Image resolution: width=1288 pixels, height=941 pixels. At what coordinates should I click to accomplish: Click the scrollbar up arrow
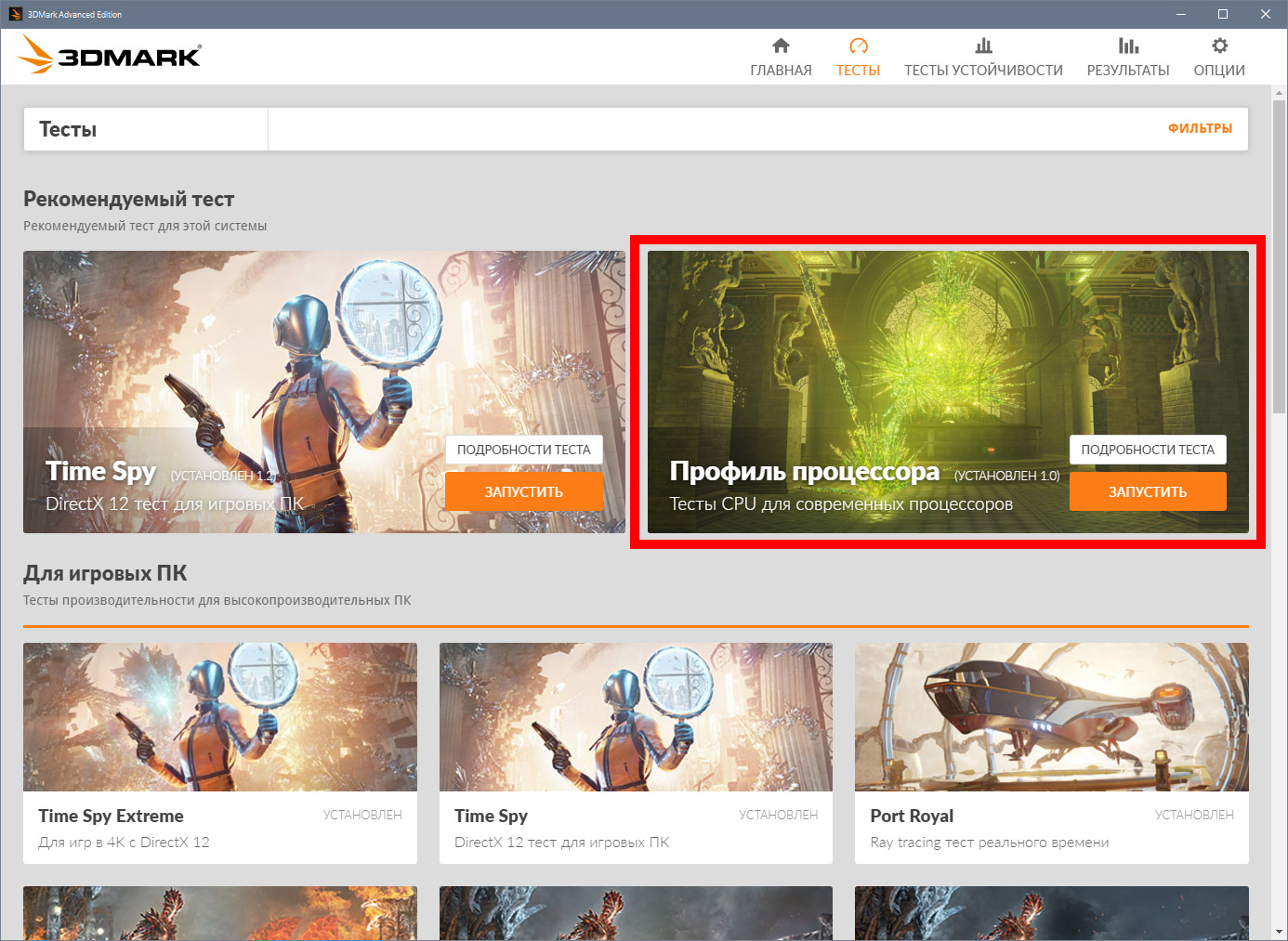1280,93
